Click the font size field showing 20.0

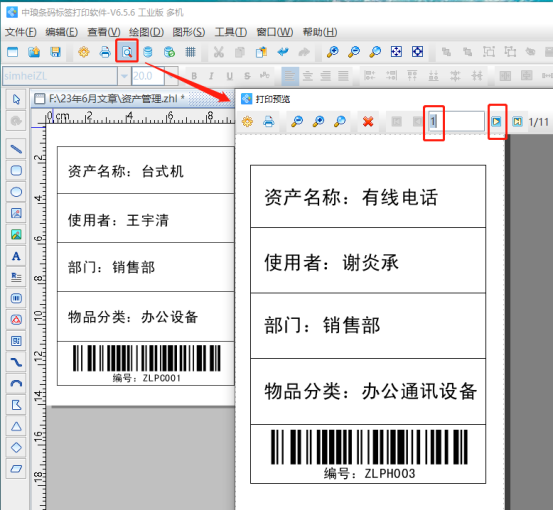(x=148, y=76)
